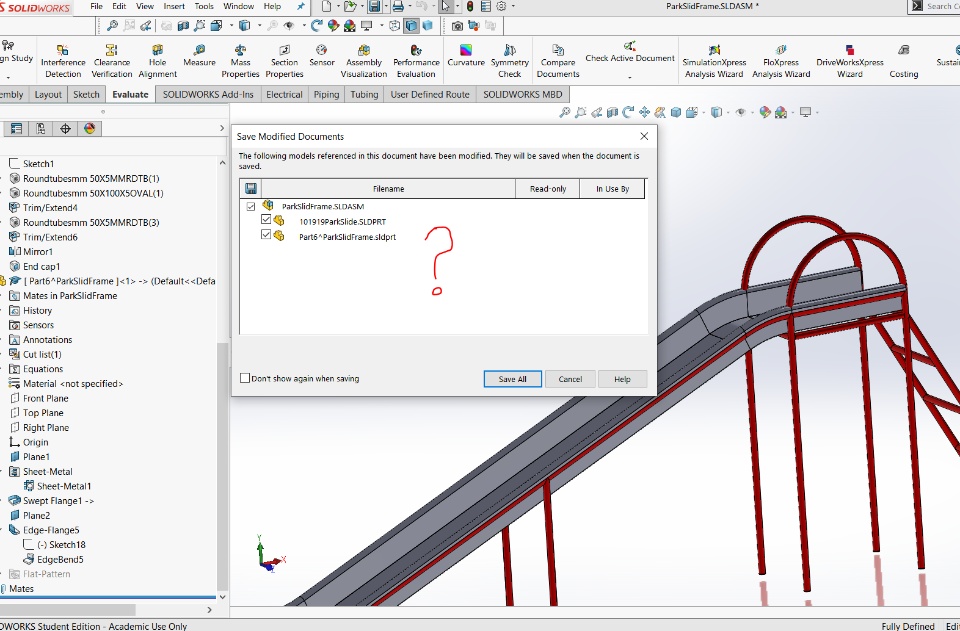Click Save All button
The height and width of the screenshot is (631, 960).
[512, 379]
